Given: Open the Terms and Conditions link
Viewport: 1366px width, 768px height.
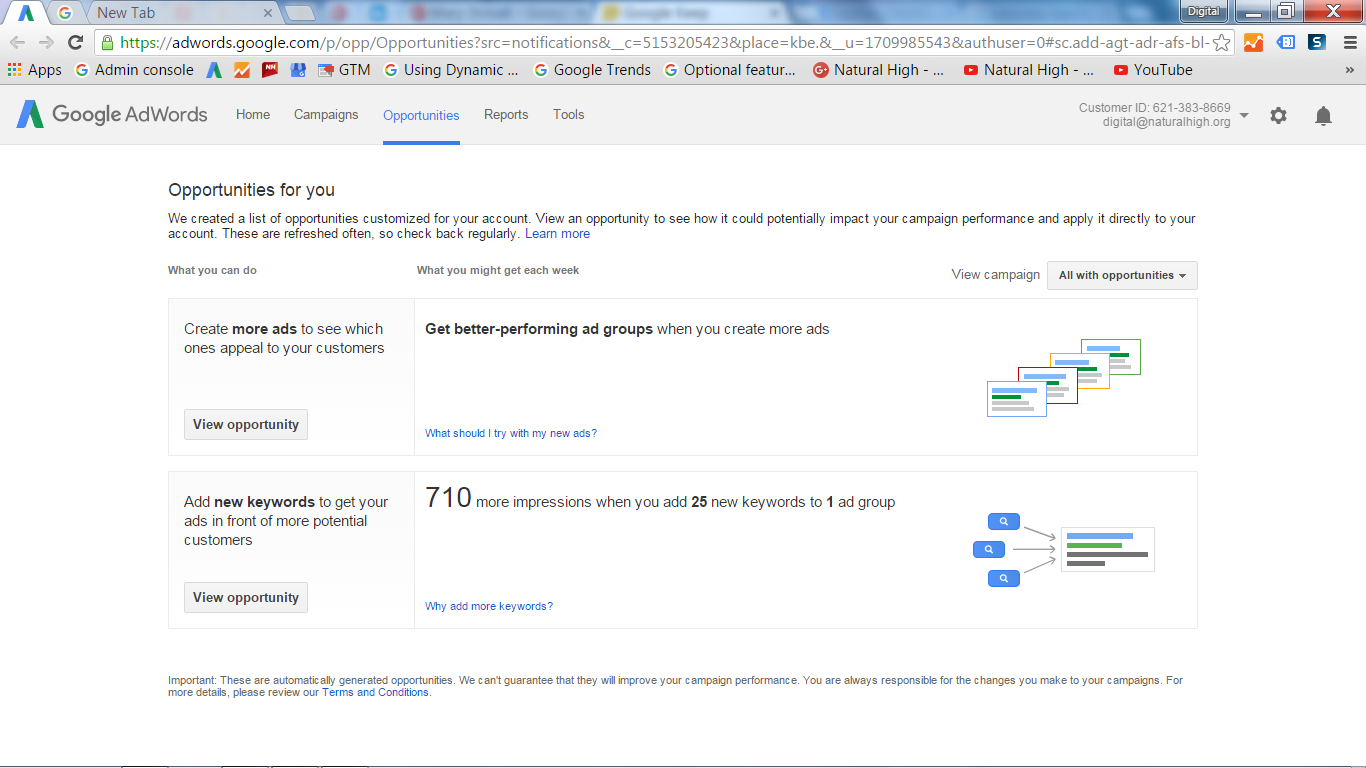Looking at the screenshot, I should [x=375, y=692].
